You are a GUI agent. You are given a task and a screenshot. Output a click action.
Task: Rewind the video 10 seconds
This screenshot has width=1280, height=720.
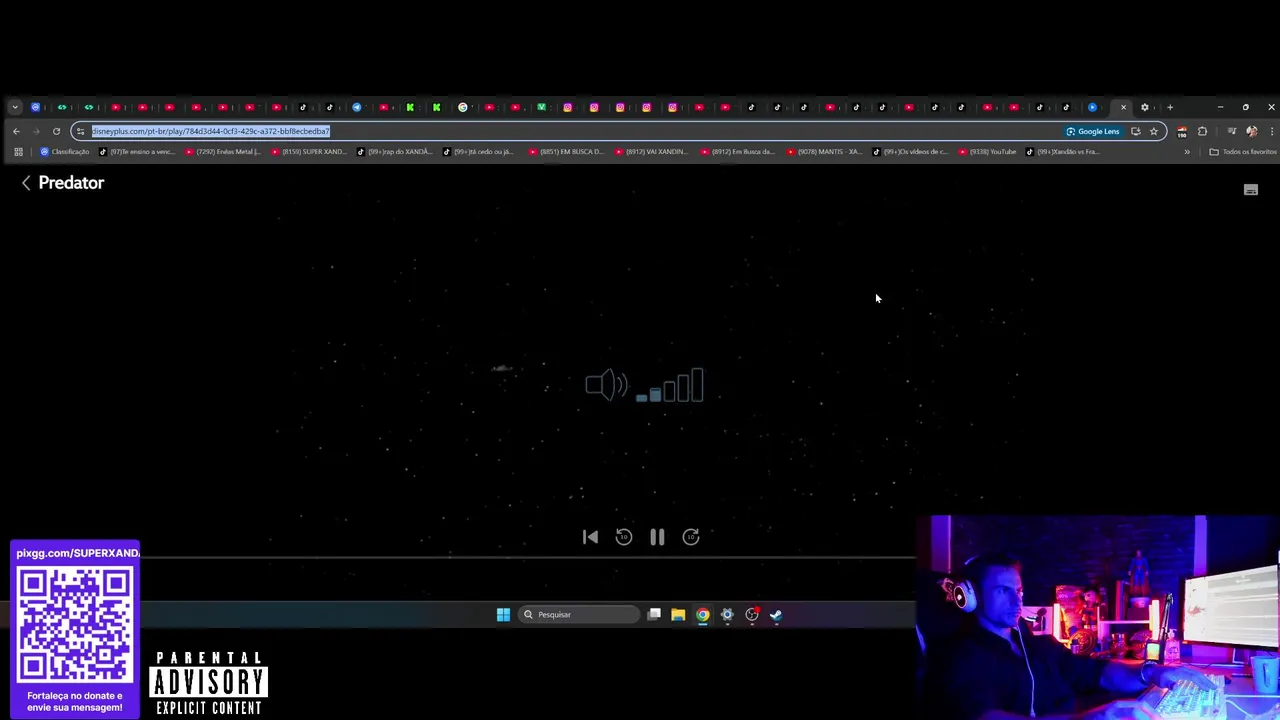click(x=624, y=537)
